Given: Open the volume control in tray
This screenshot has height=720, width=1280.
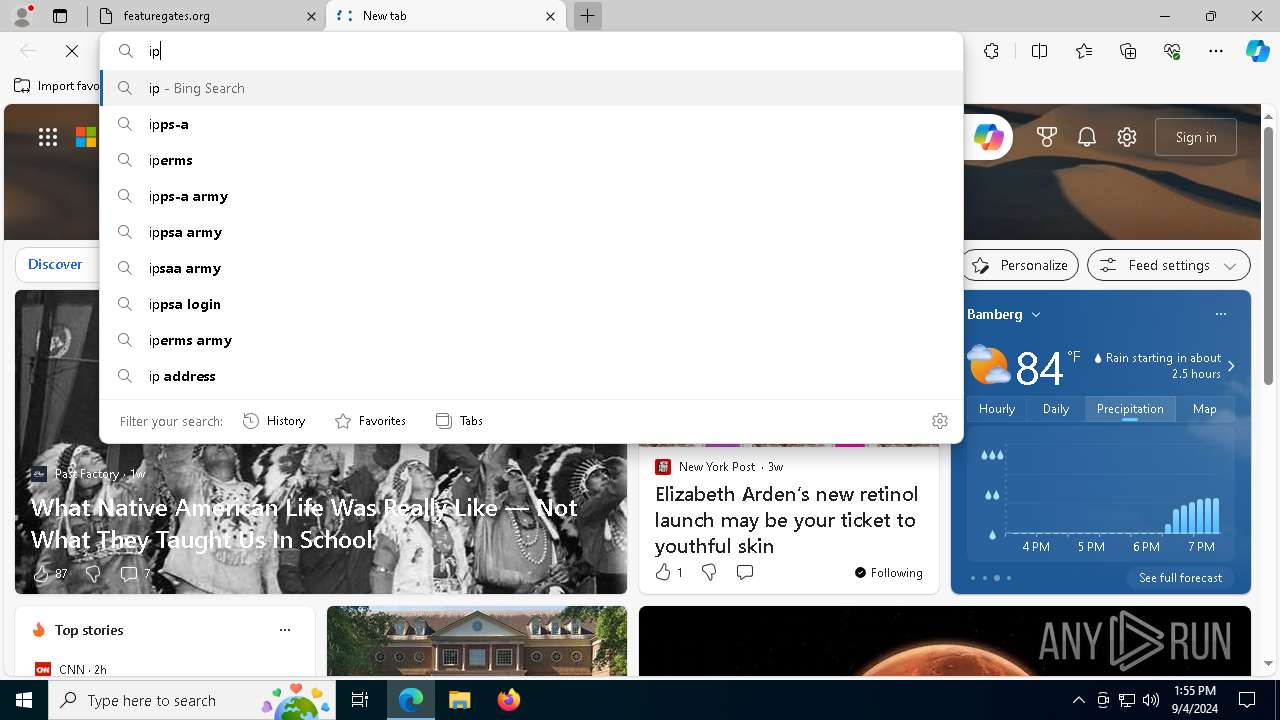Looking at the screenshot, I should coord(1150,700).
